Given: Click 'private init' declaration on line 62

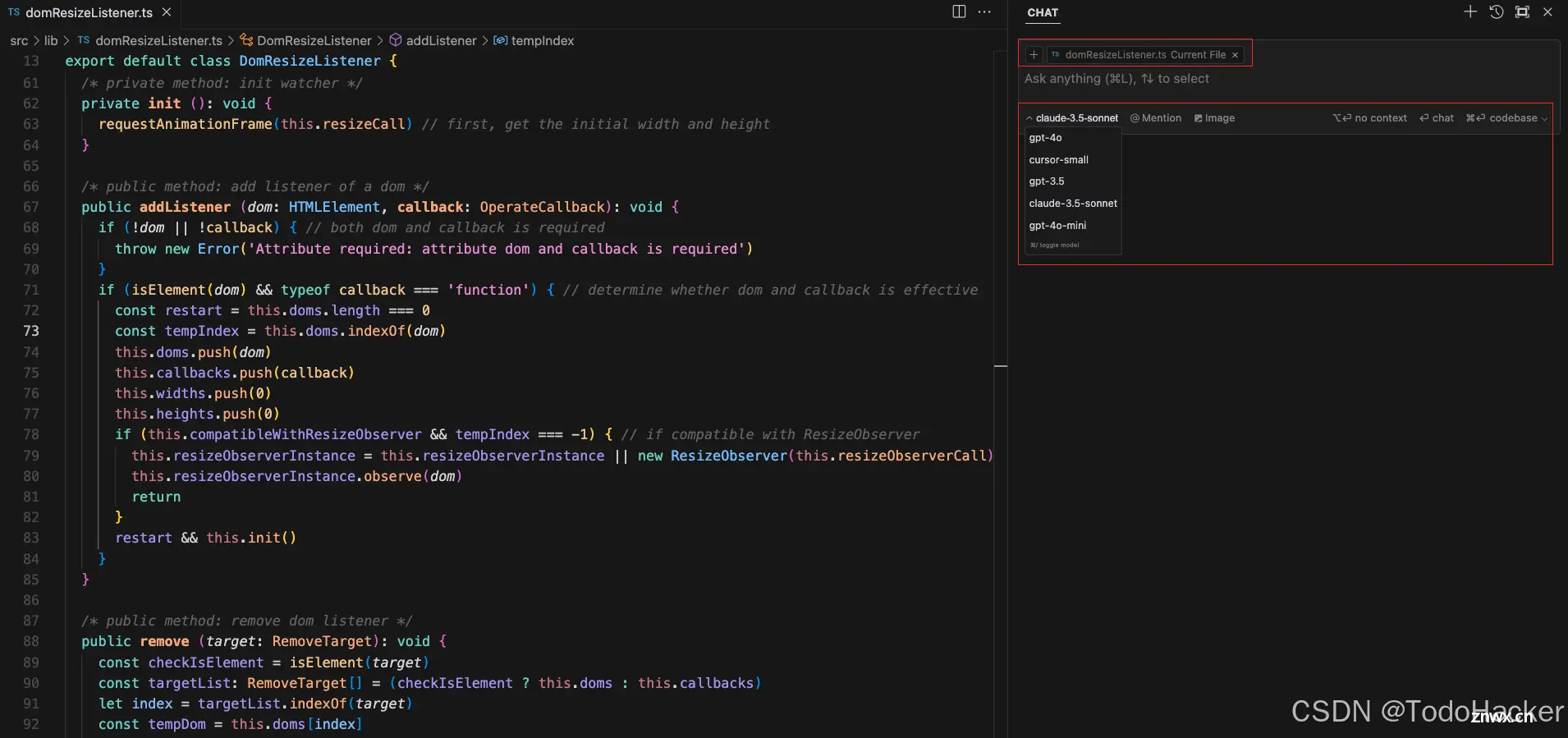Looking at the screenshot, I should pos(131,103).
